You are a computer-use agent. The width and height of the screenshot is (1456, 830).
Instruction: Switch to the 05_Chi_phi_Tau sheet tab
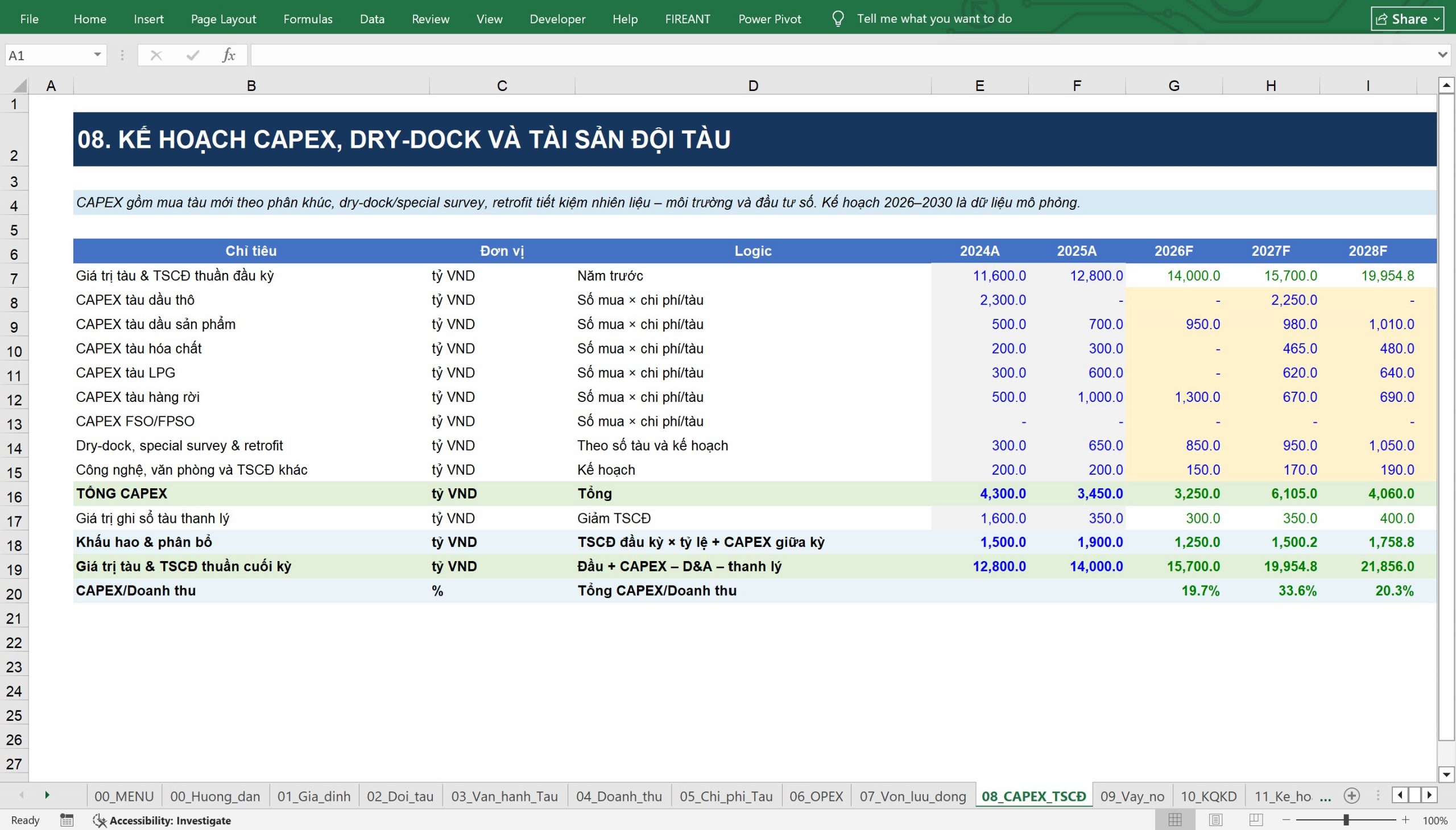(726, 796)
